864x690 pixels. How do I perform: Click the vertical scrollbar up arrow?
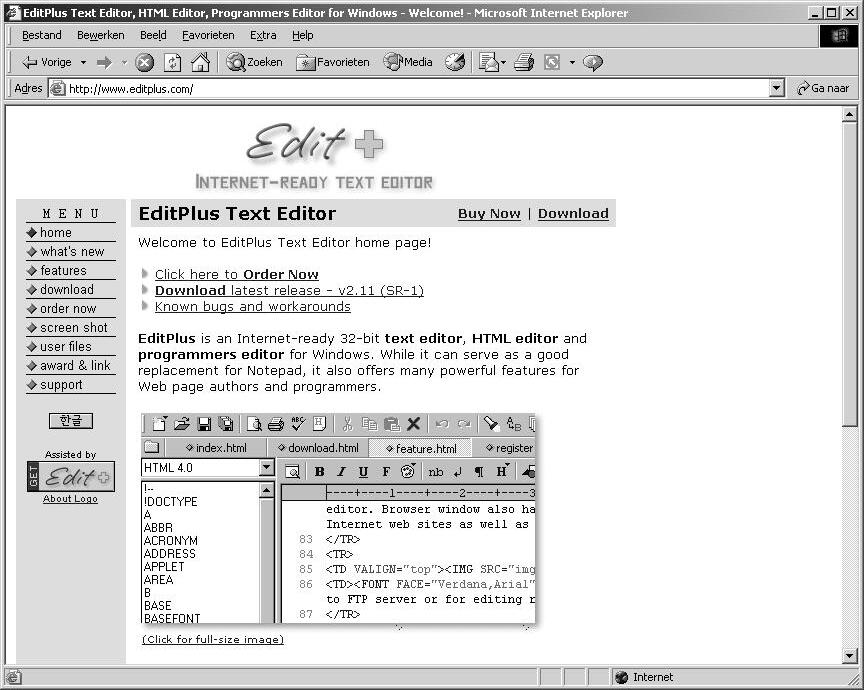pyautogui.click(x=849, y=115)
